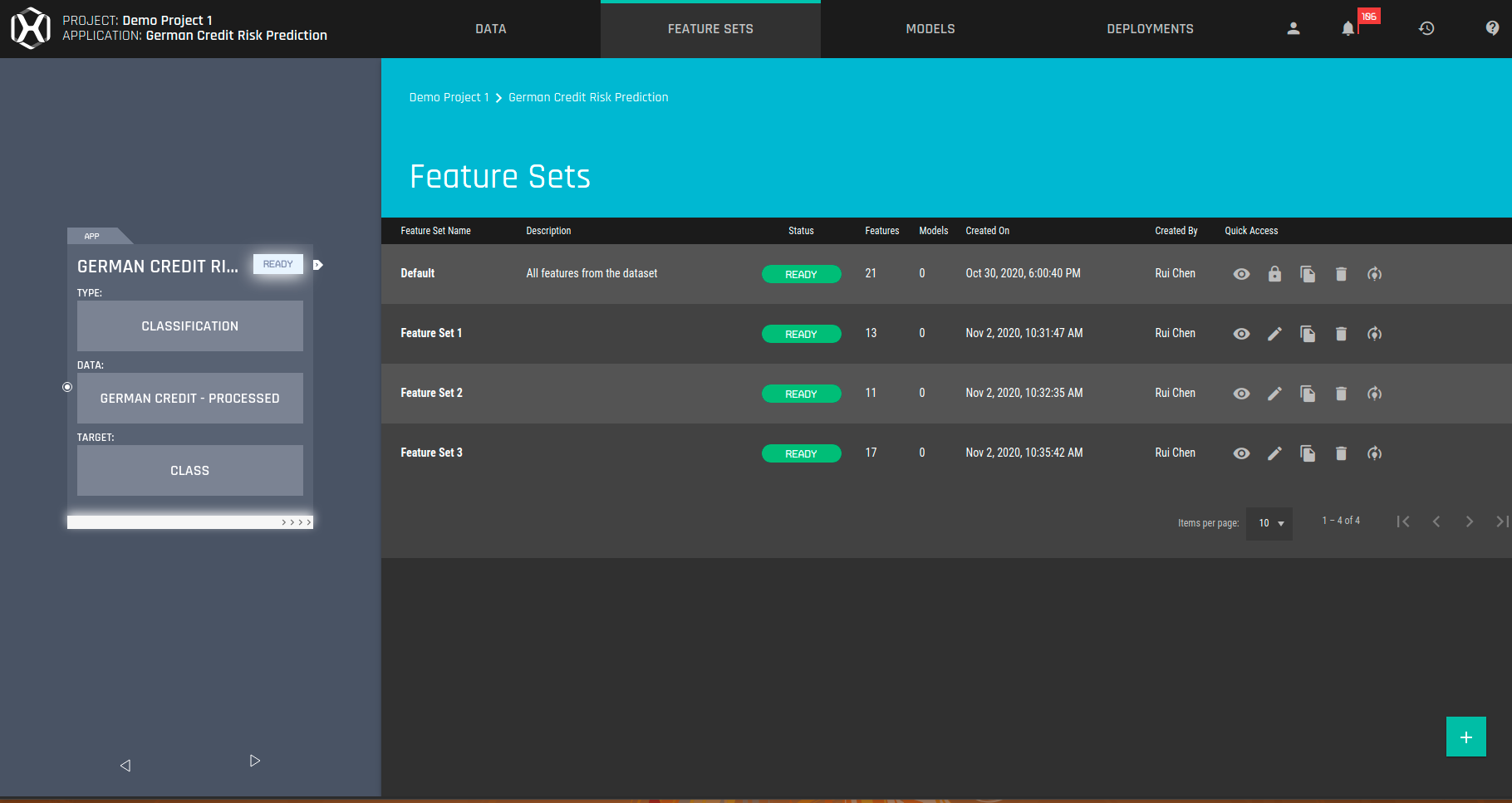1512x803 pixels.
Task: Expand the German Credit app card arrow
Action: [x=318, y=264]
